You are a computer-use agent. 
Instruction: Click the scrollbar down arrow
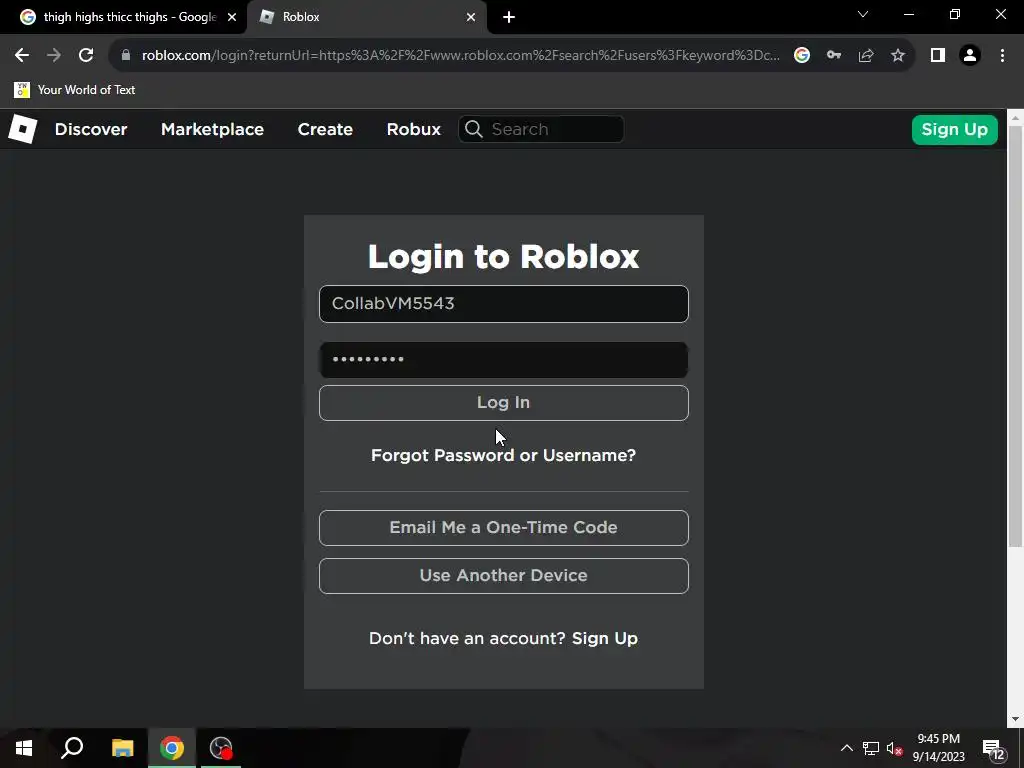[1015, 719]
